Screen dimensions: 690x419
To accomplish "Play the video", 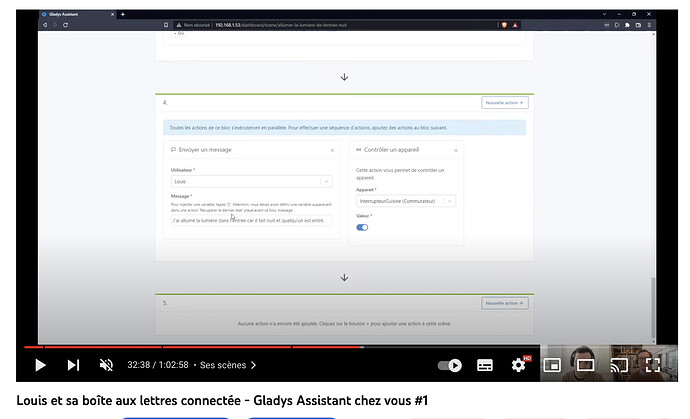I will [40, 365].
